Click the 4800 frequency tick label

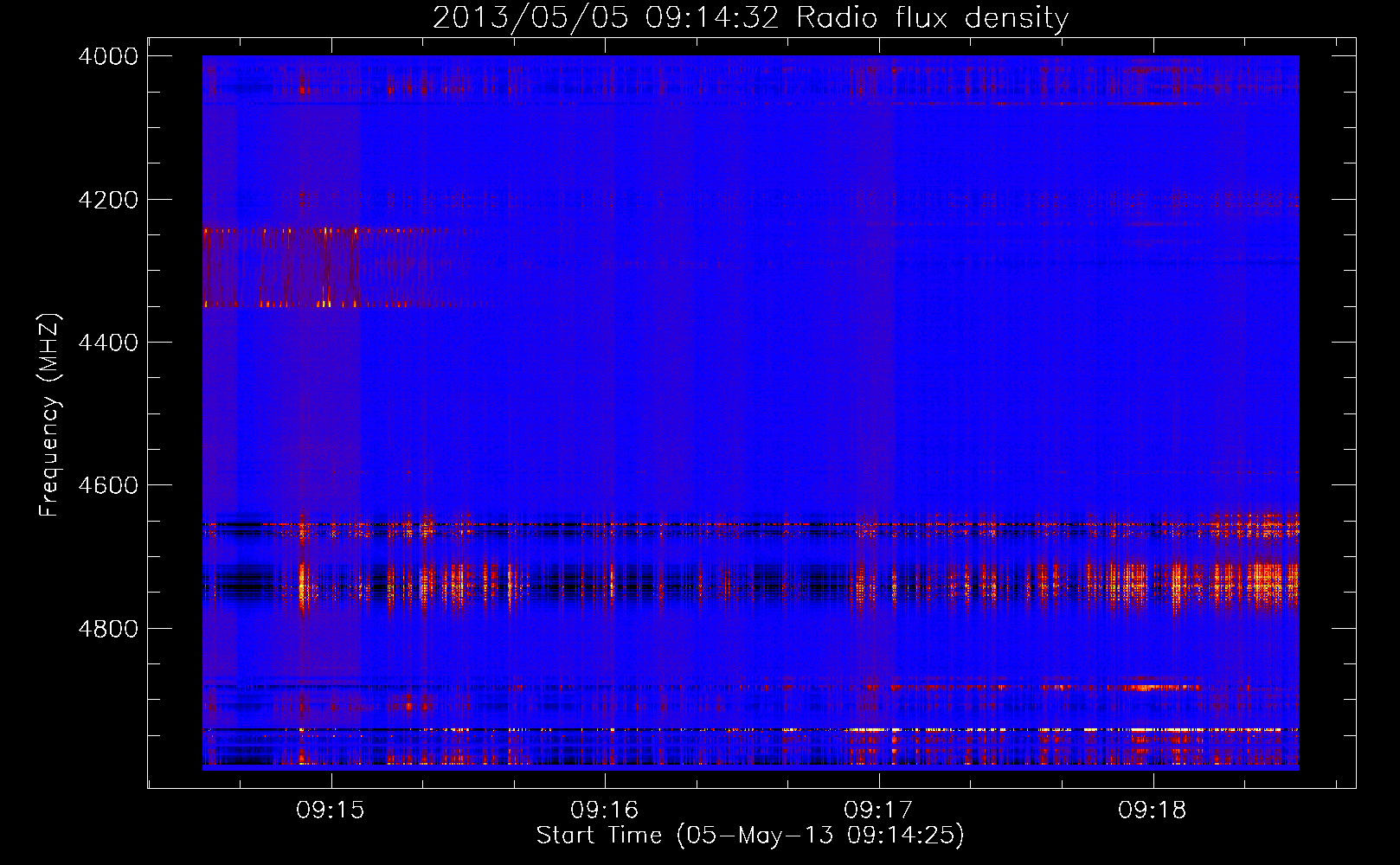point(108,629)
